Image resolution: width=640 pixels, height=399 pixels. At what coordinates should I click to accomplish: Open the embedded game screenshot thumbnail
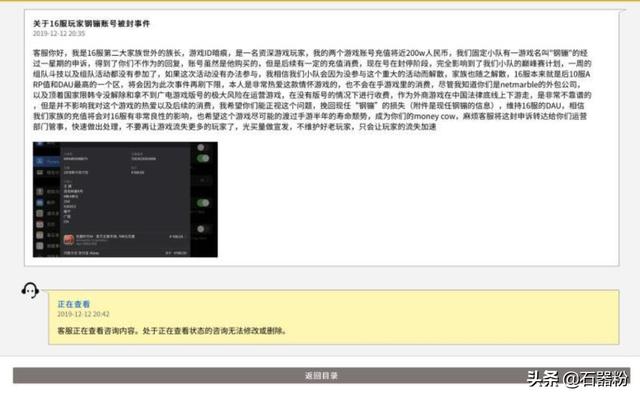pyautogui.click(x=125, y=200)
